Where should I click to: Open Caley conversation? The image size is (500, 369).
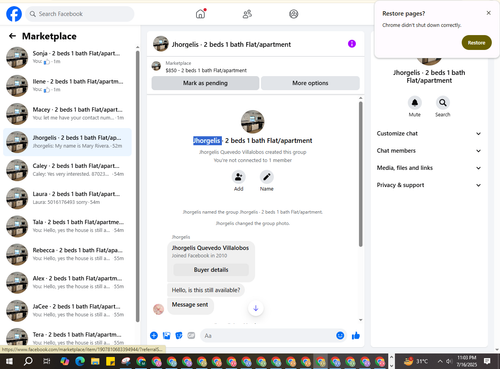(x=68, y=170)
